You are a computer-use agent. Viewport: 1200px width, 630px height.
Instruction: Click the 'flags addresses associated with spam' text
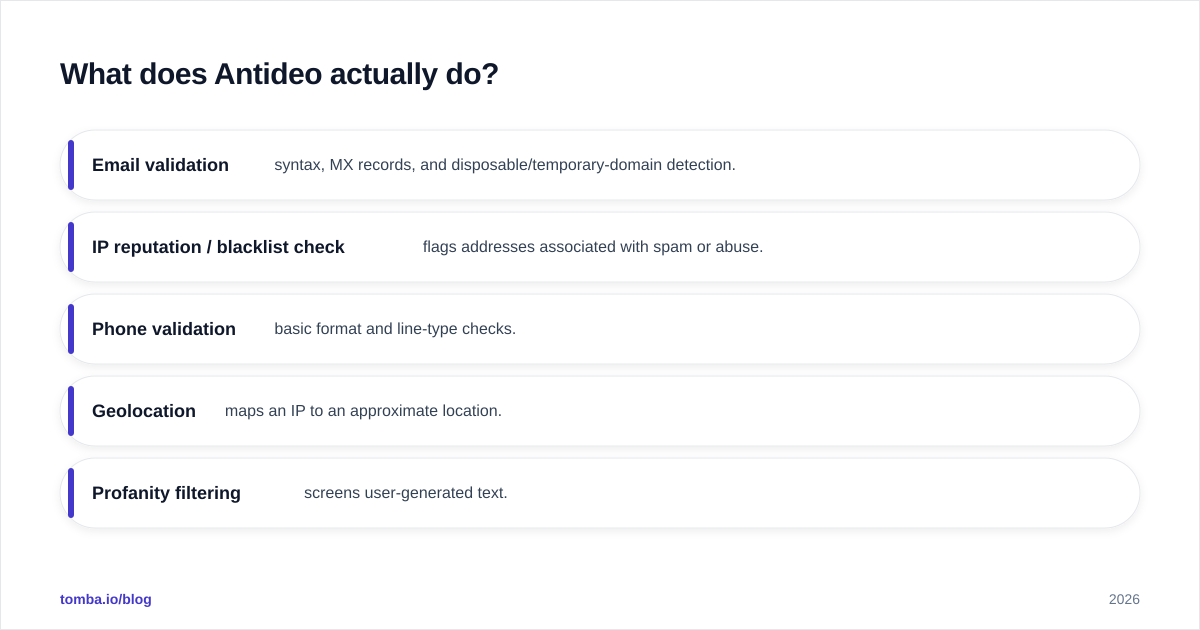point(593,247)
